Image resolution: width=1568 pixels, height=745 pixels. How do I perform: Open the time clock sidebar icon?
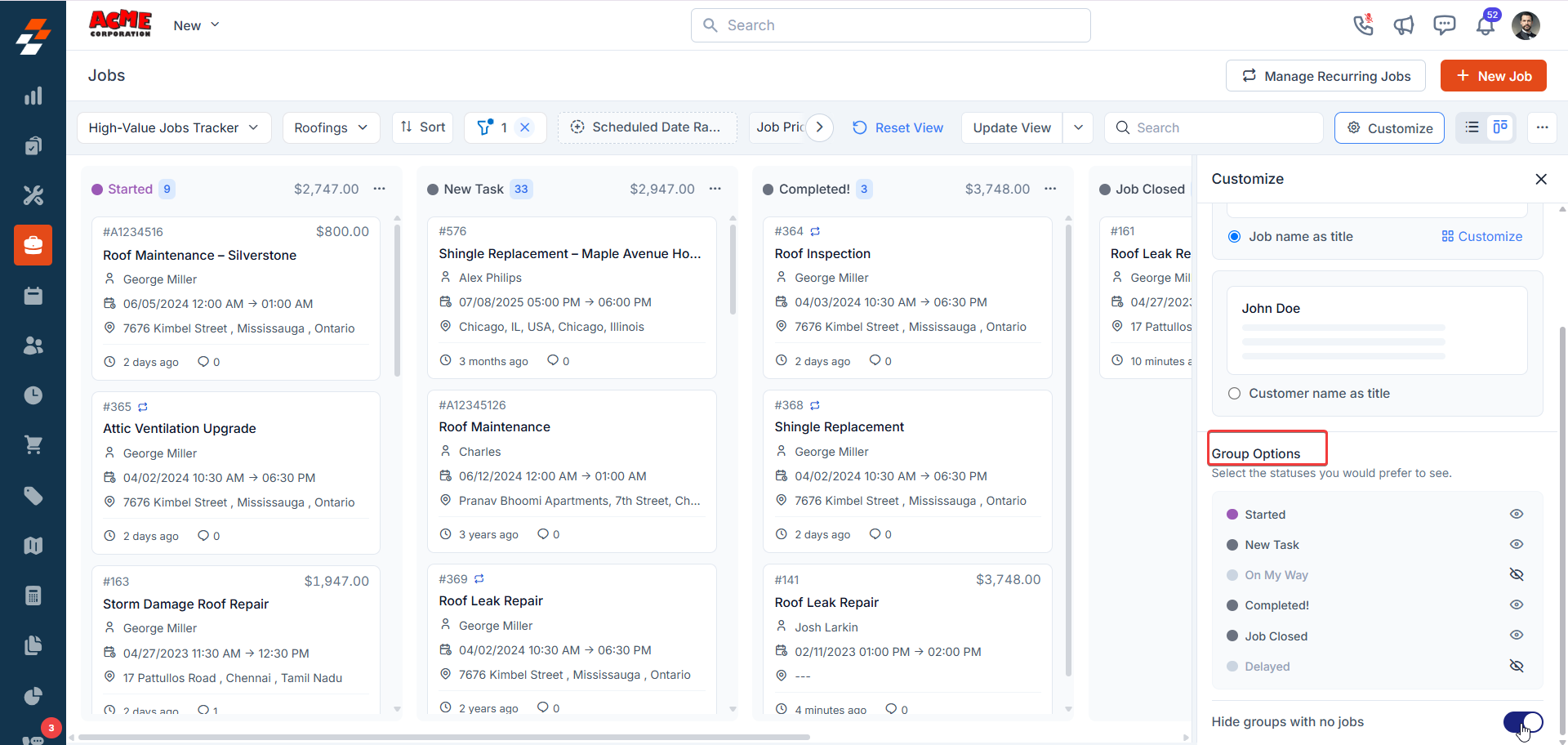coord(33,395)
